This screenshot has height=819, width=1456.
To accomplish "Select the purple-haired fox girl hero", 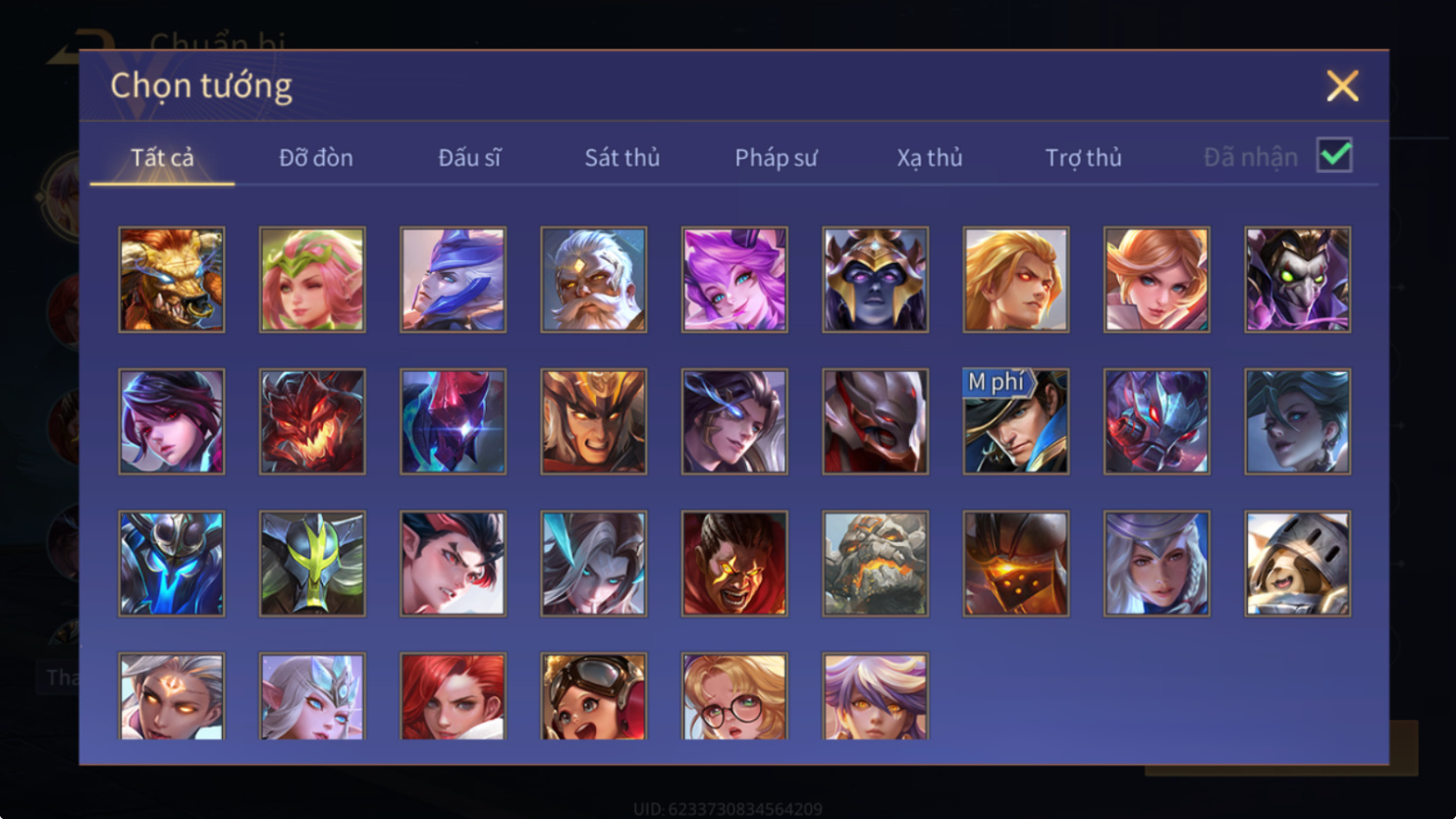I will click(734, 280).
